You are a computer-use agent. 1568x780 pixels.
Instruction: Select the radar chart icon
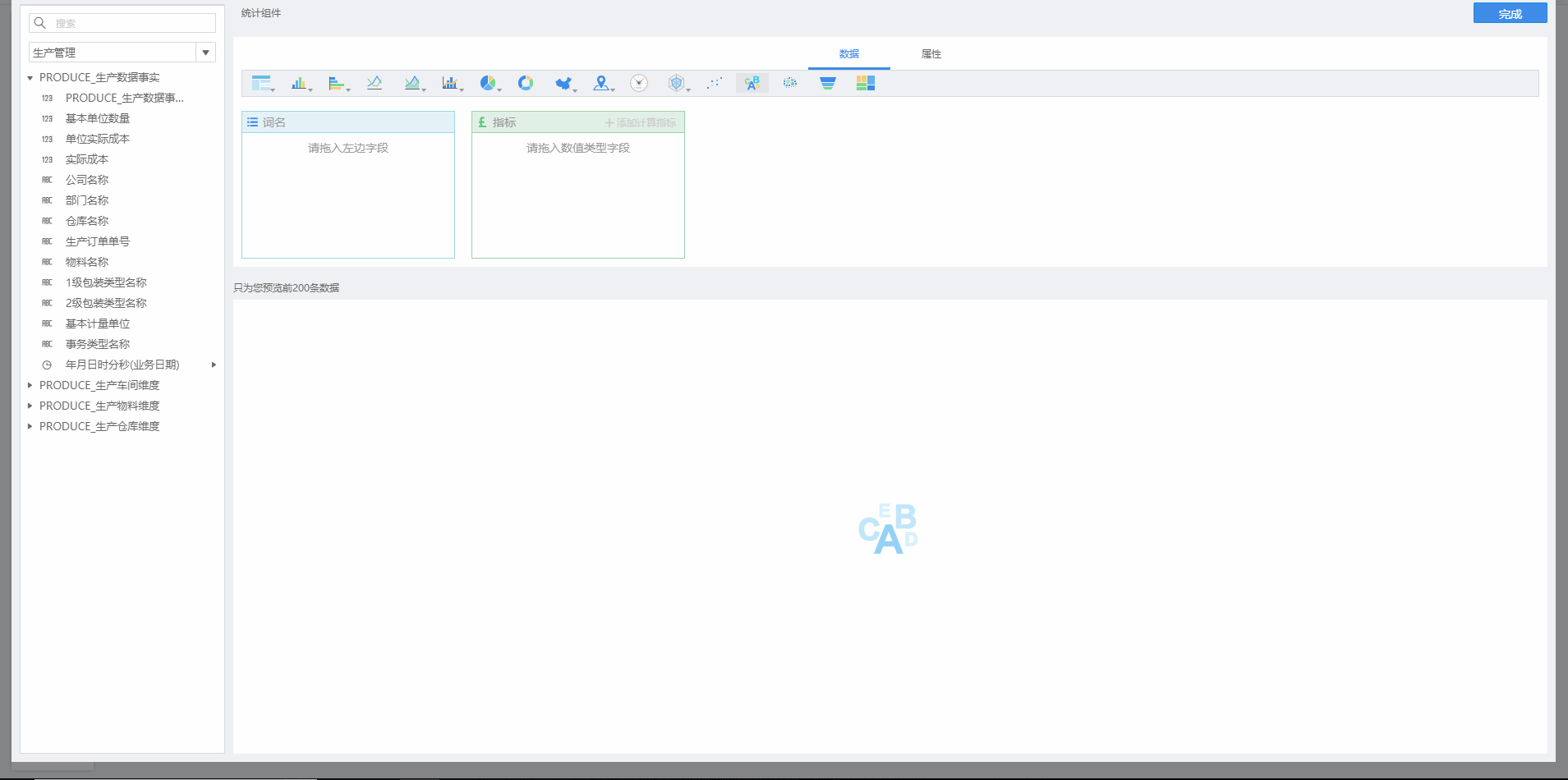[677, 83]
